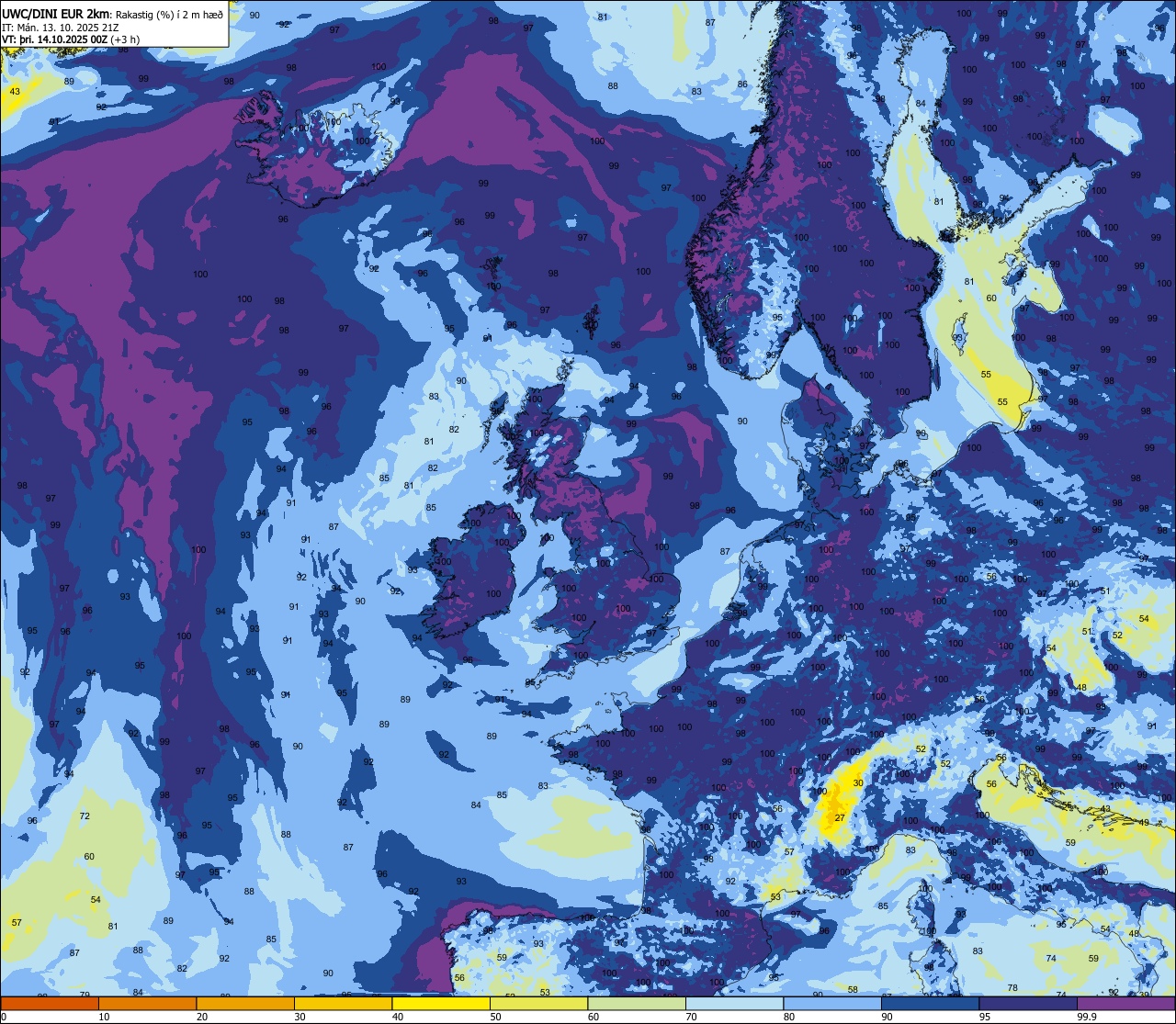Choose the 70–80 pale blue legend swatch
1176x1024 pixels.
tap(734, 1004)
